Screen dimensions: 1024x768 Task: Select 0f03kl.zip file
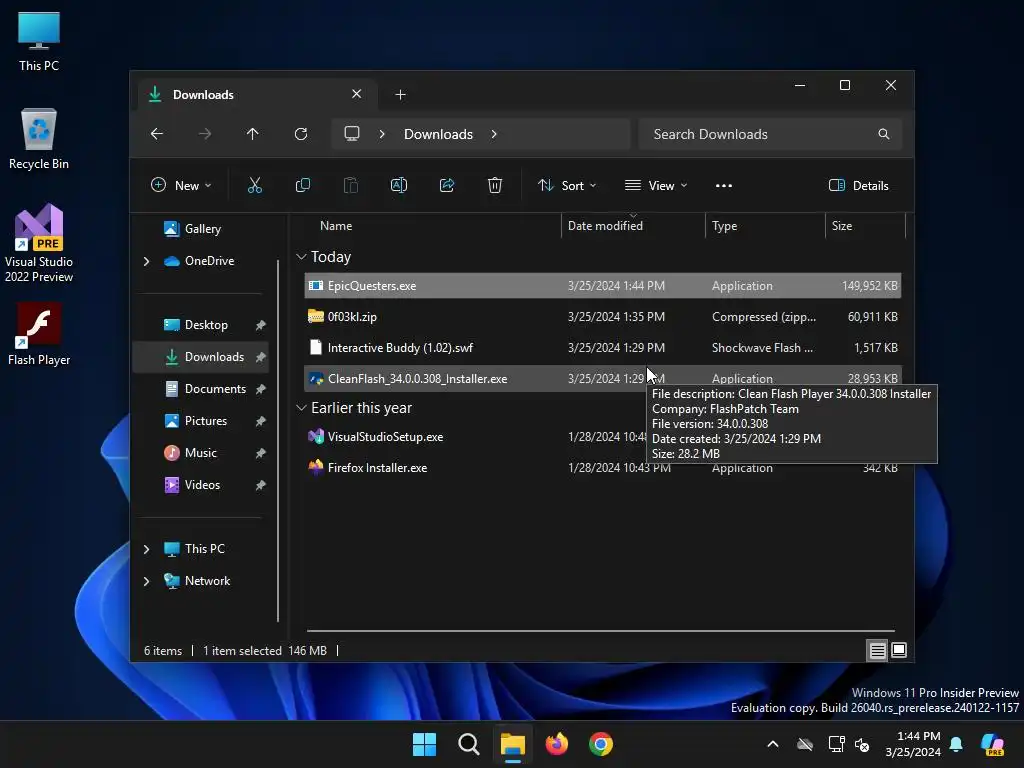pyautogui.click(x=603, y=317)
